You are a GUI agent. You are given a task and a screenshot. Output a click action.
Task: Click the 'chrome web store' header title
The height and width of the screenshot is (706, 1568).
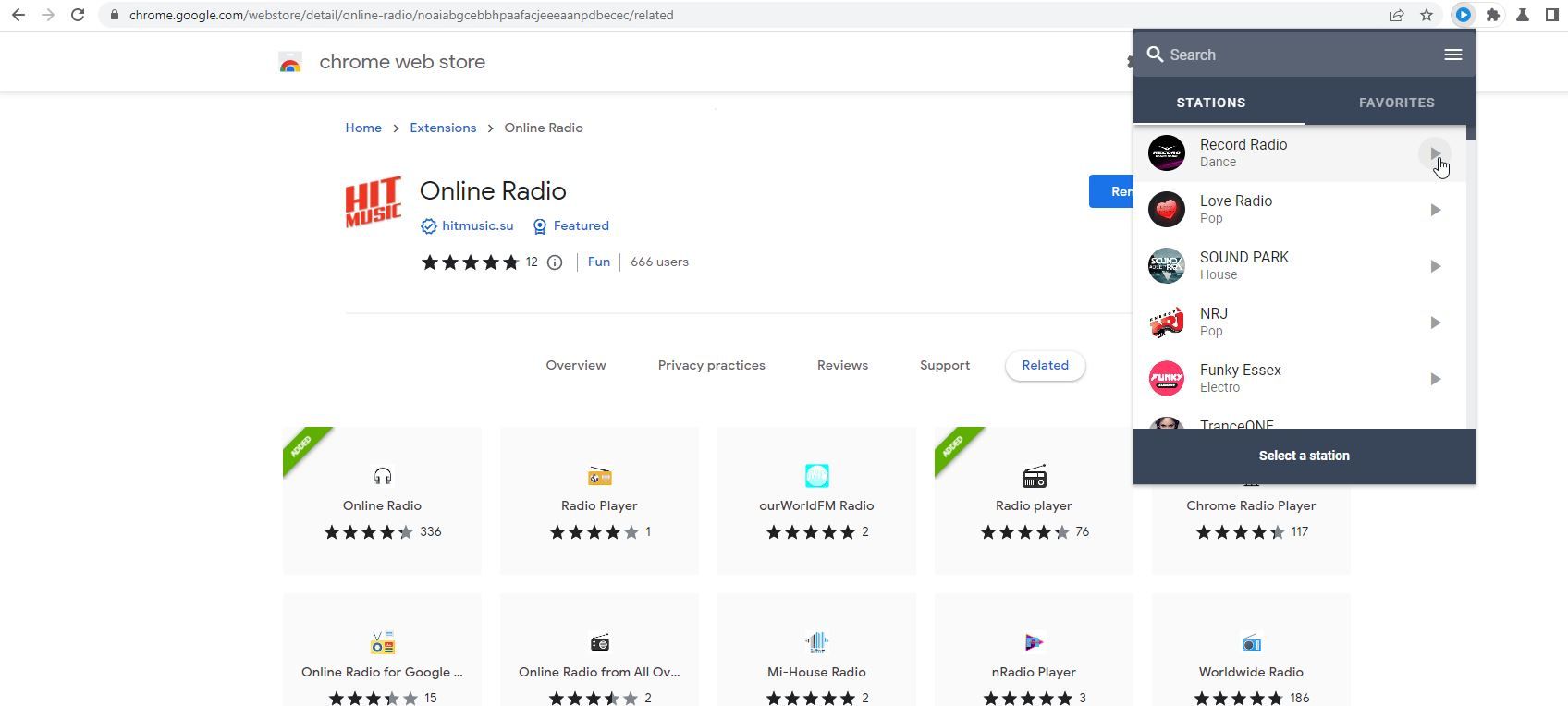402,62
